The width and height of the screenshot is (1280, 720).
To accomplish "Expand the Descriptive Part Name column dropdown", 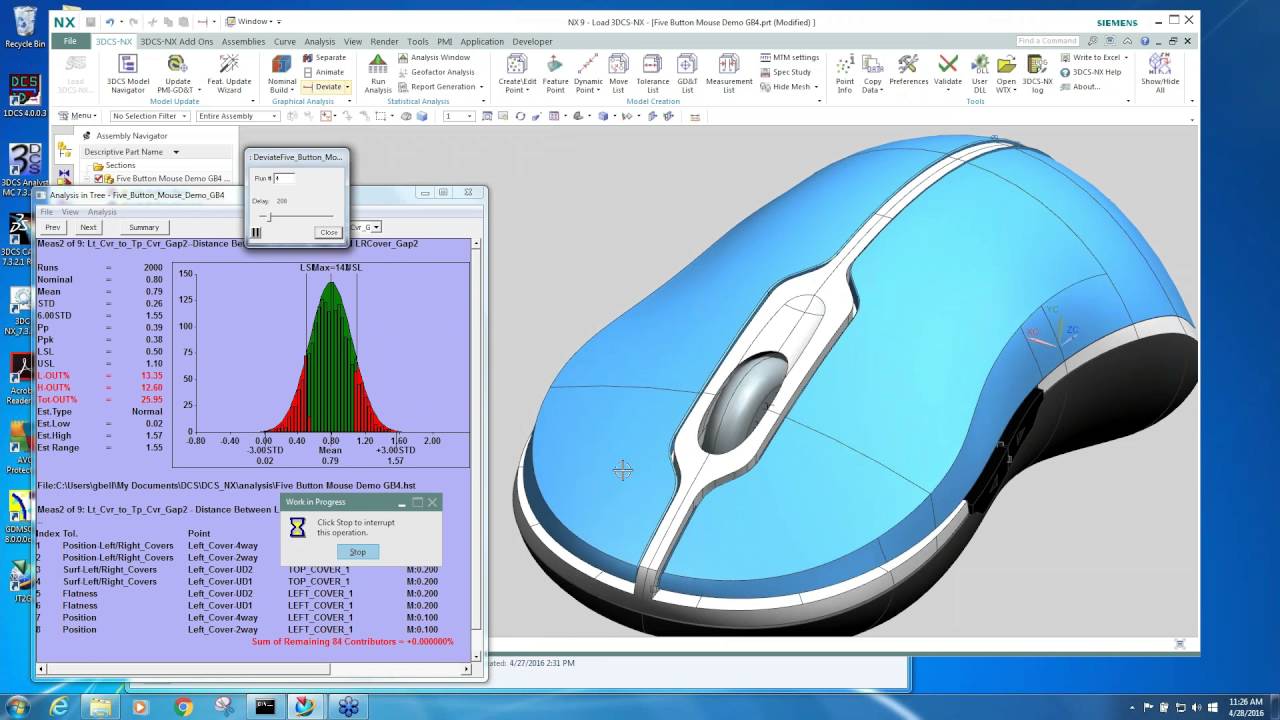I will pos(176,152).
